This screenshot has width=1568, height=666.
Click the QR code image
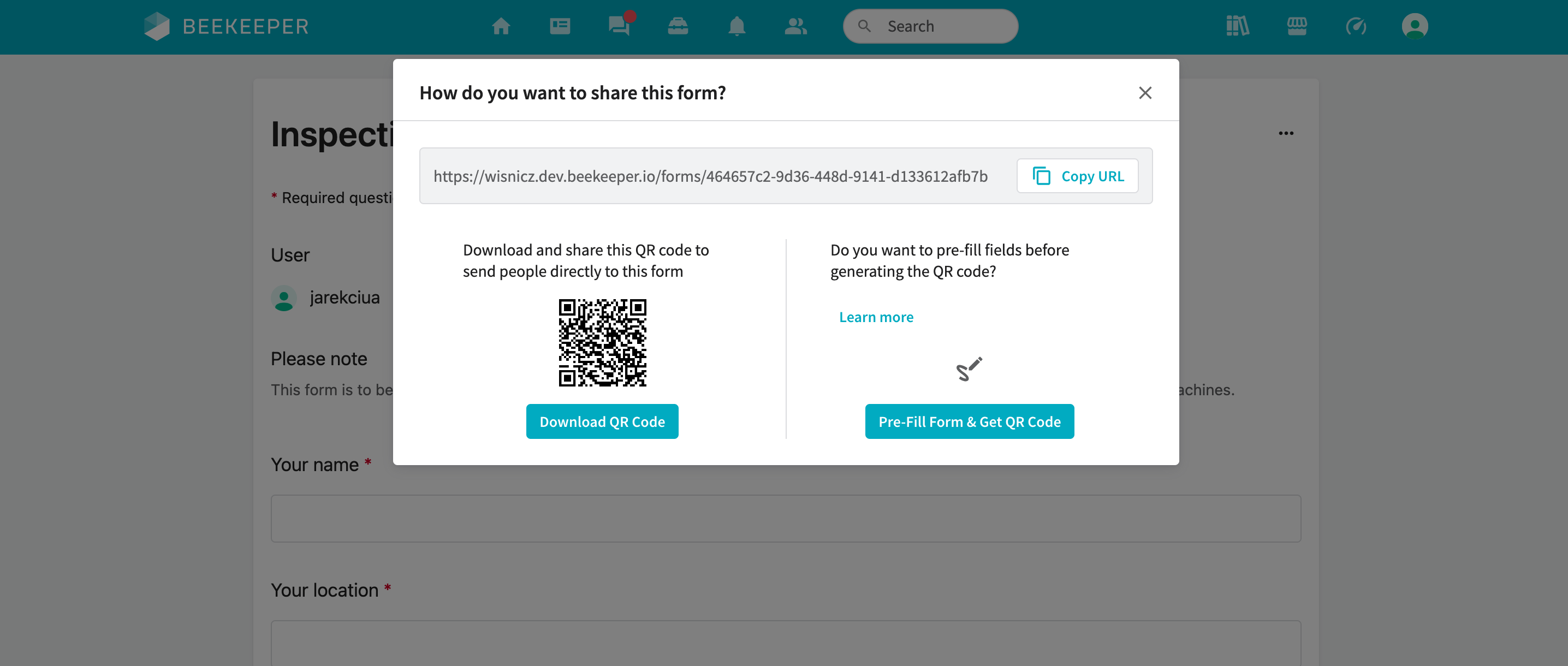click(x=602, y=343)
